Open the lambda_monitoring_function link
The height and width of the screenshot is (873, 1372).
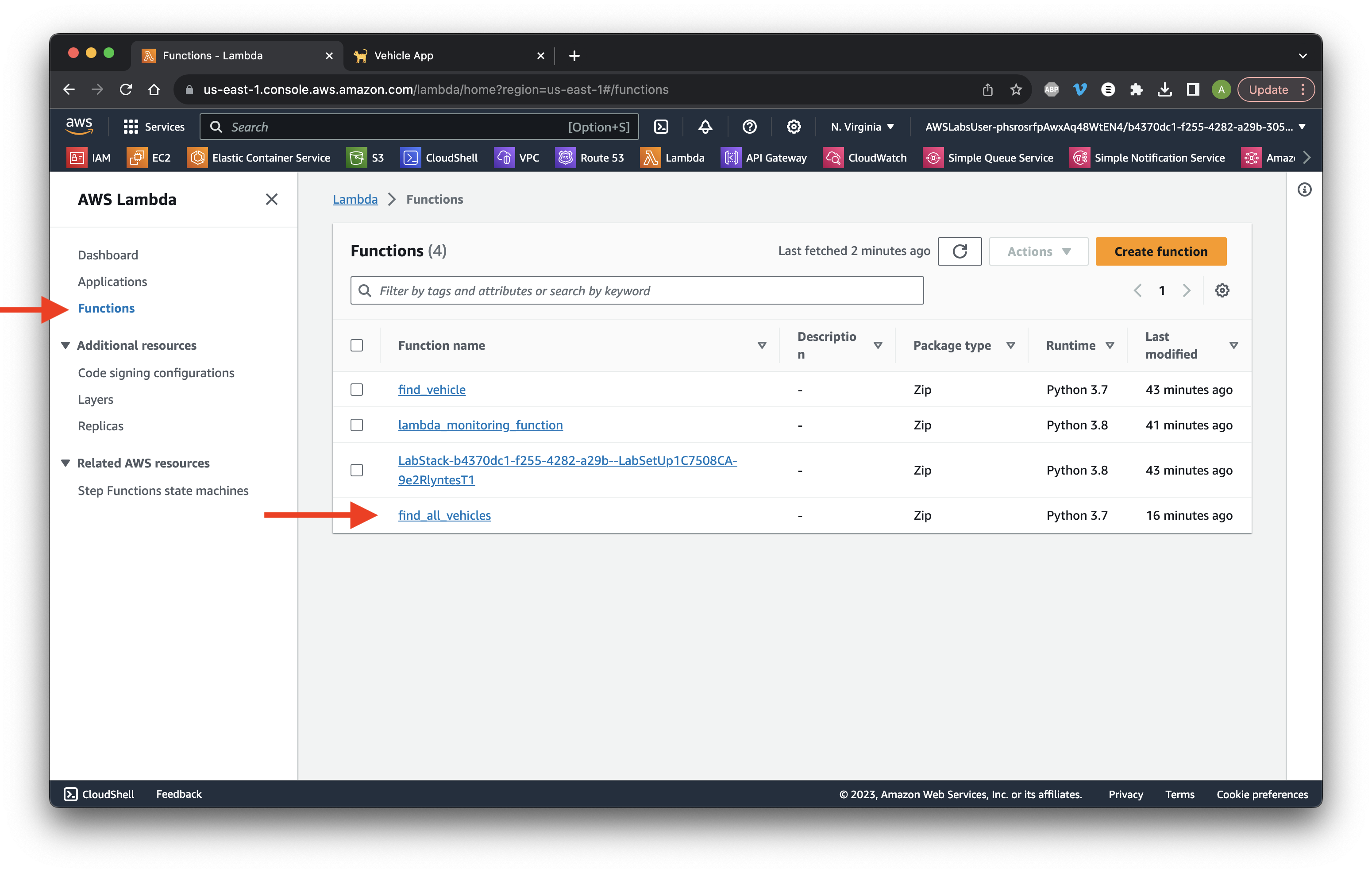(480, 425)
